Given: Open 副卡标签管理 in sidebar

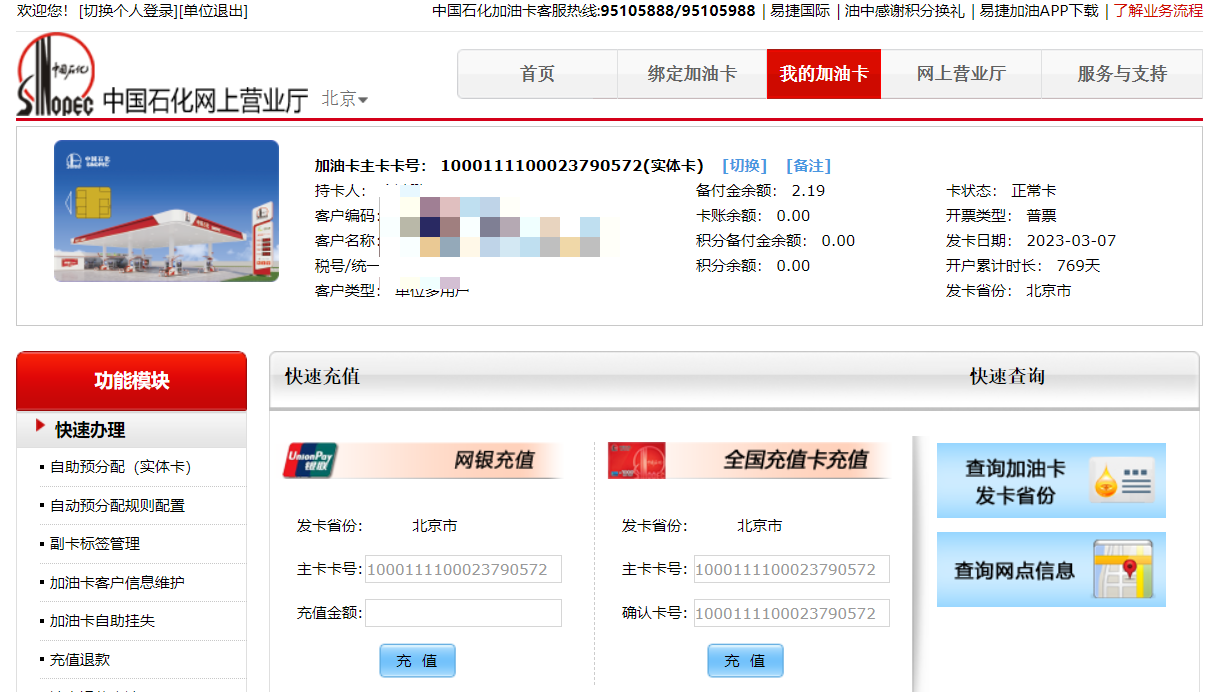Looking at the screenshot, I should point(95,544).
